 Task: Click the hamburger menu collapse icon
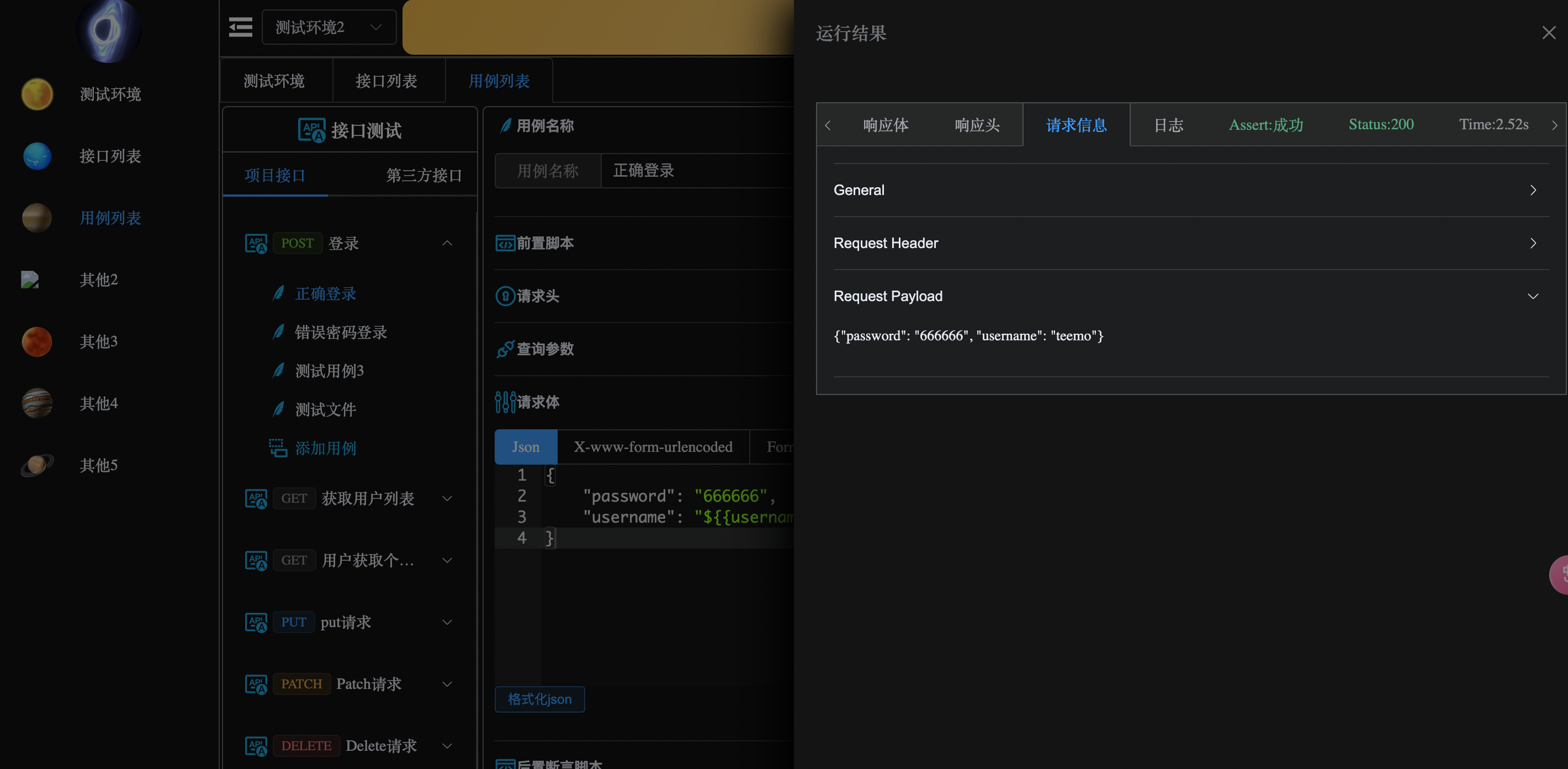[240, 28]
